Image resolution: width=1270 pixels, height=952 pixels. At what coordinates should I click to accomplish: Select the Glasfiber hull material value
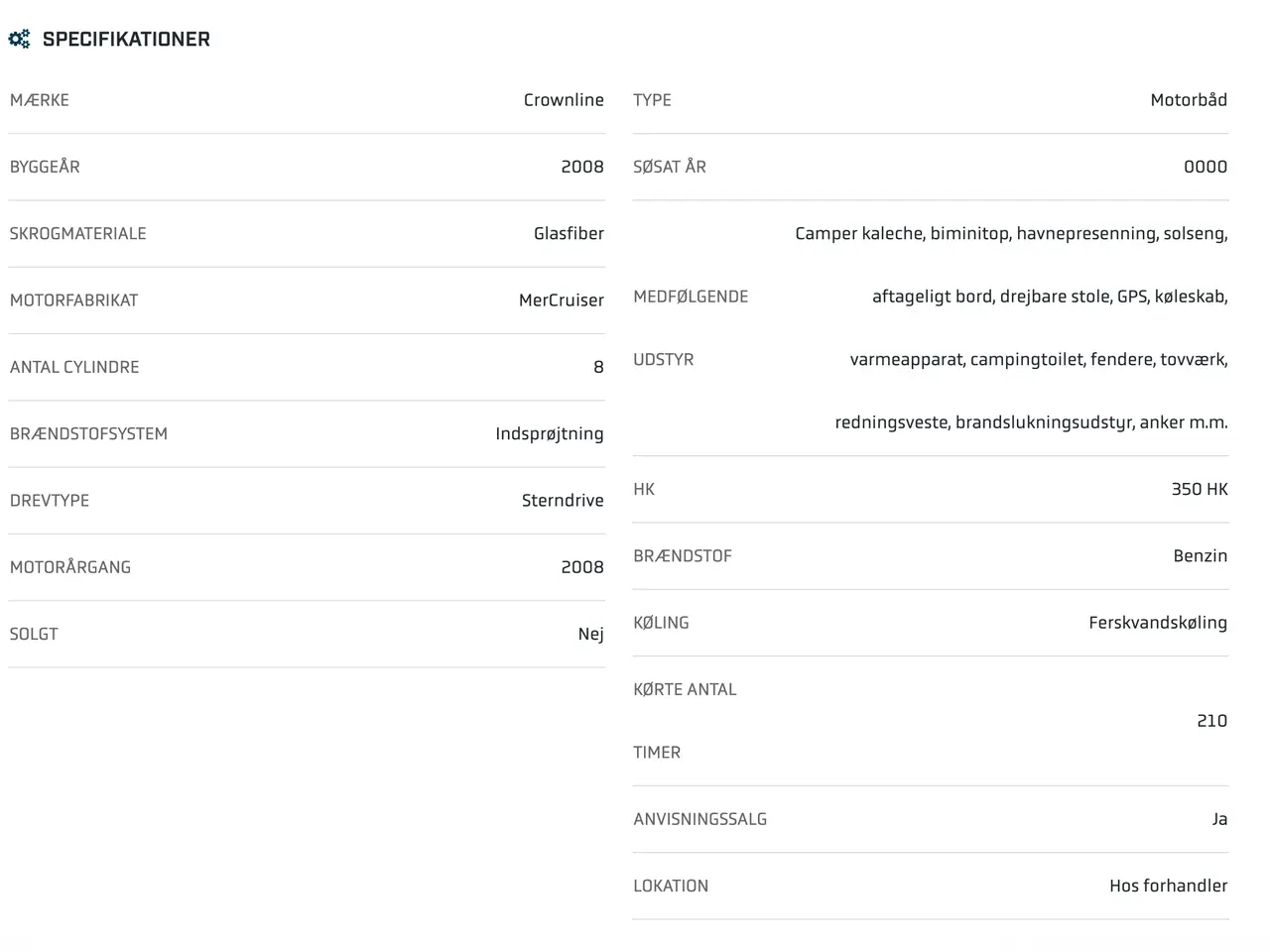pos(569,233)
